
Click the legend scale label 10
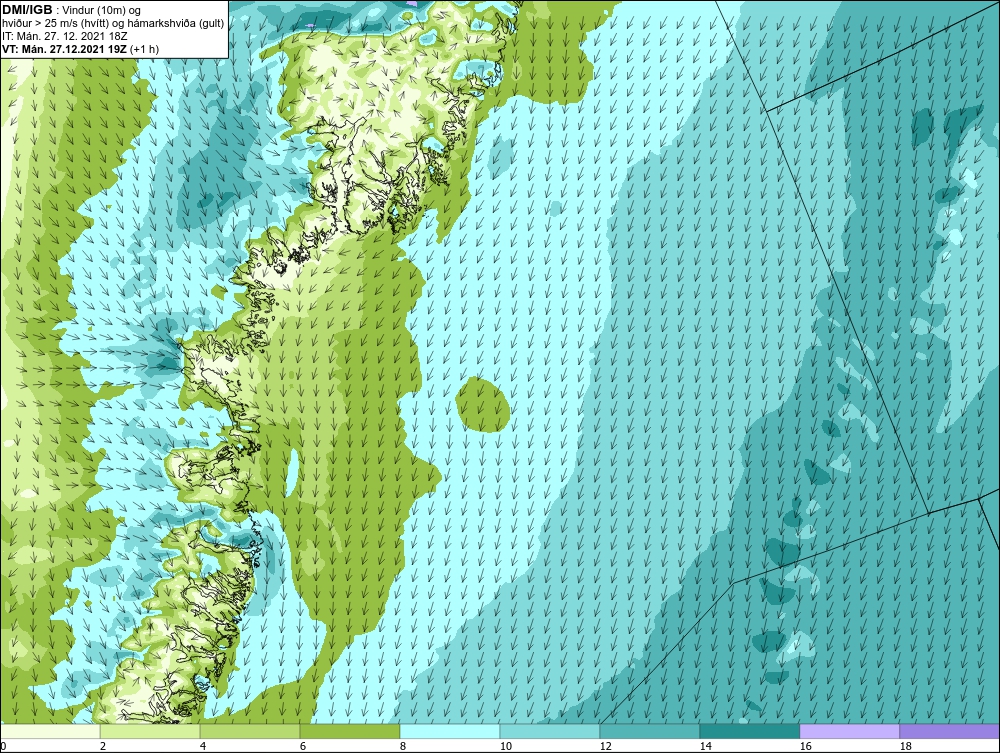pos(506,746)
